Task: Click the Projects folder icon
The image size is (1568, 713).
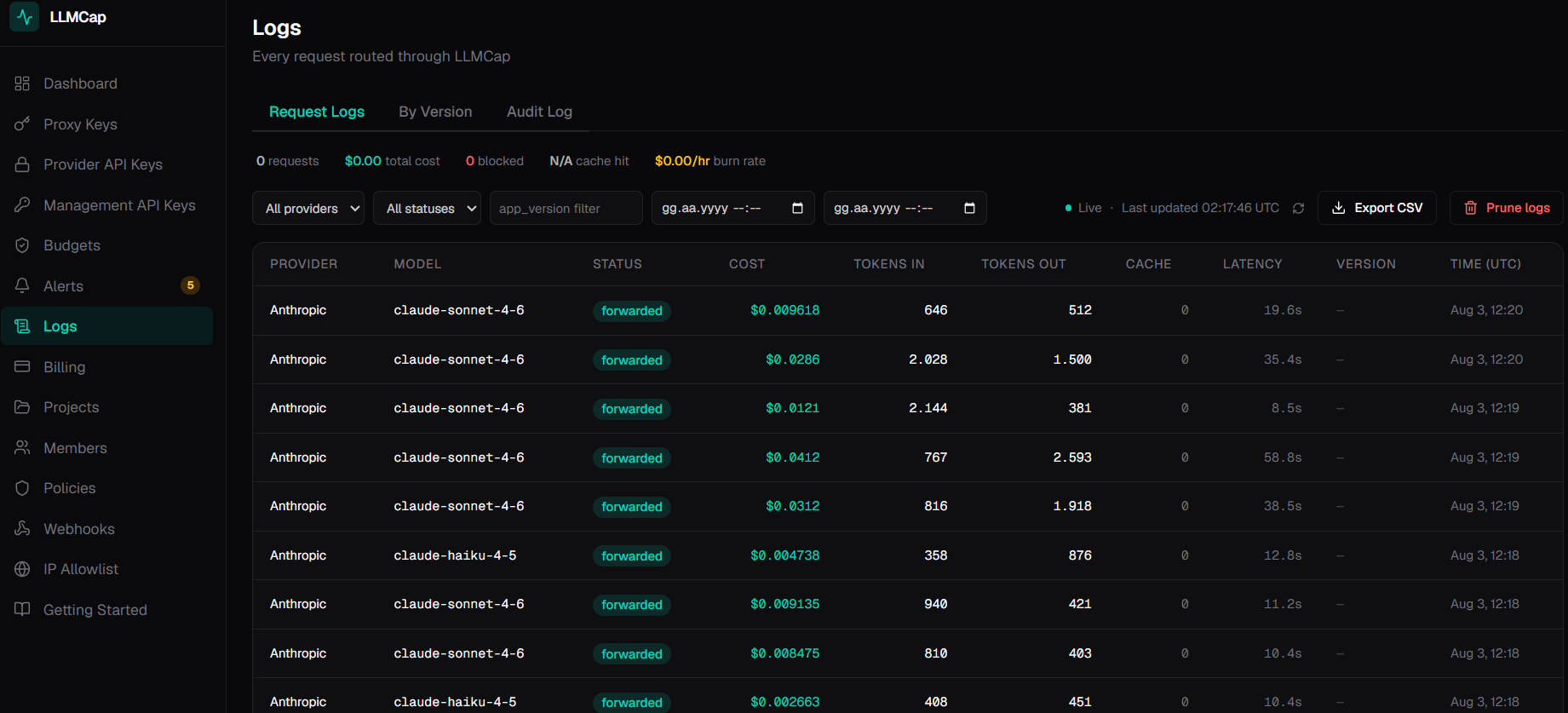Action: (x=22, y=407)
